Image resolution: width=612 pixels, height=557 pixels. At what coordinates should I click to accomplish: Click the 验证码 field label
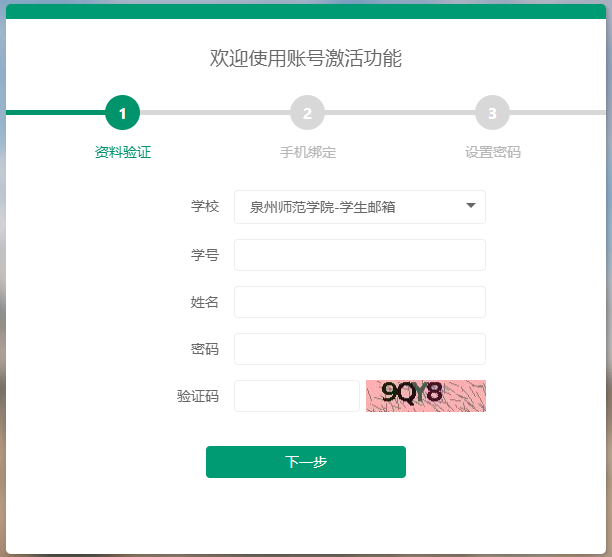pyautogui.click(x=197, y=396)
